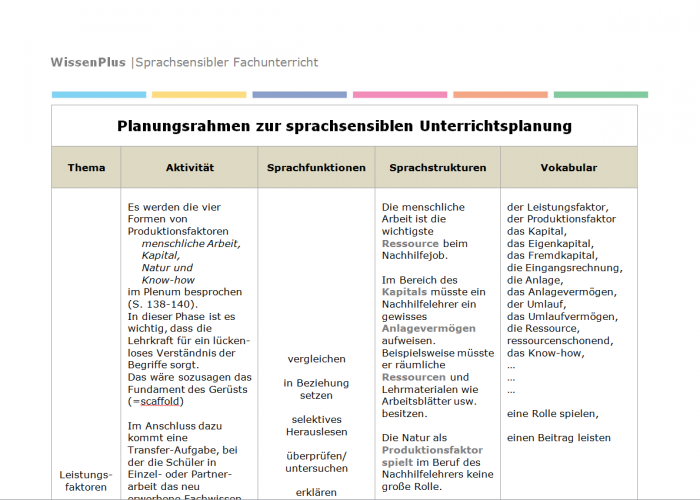
Task: Click the Sprachsensibler Fachunterricht header text
Action: pyautogui.click(x=226, y=62)
